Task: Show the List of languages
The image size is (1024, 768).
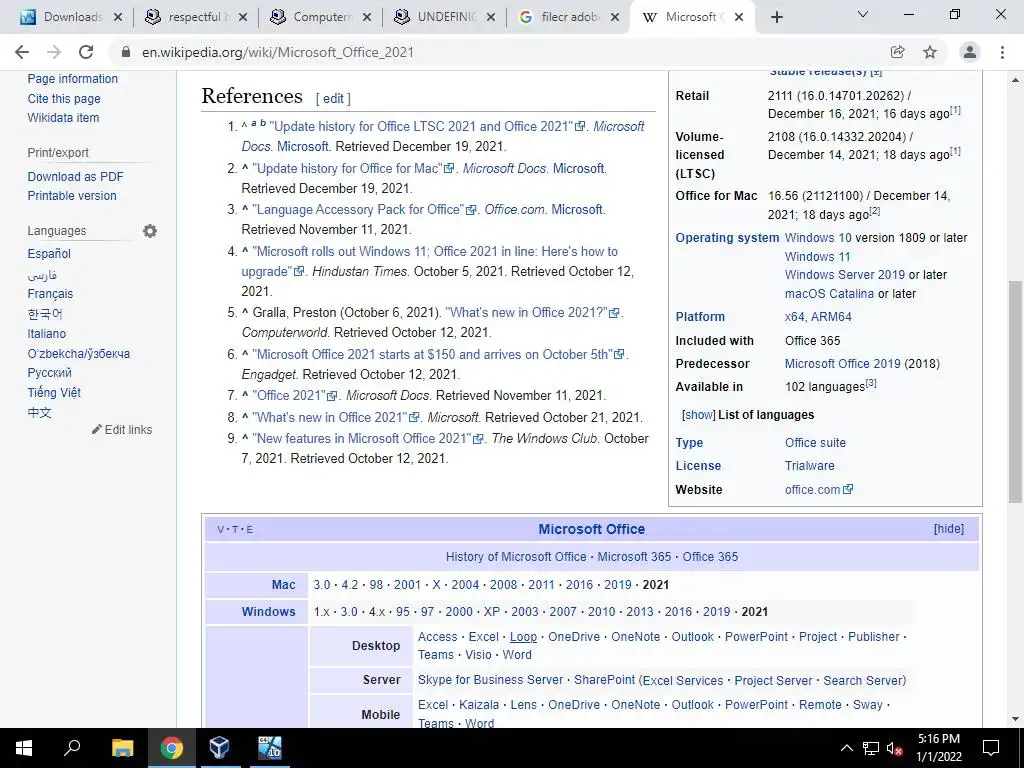Action: point(698,415)
